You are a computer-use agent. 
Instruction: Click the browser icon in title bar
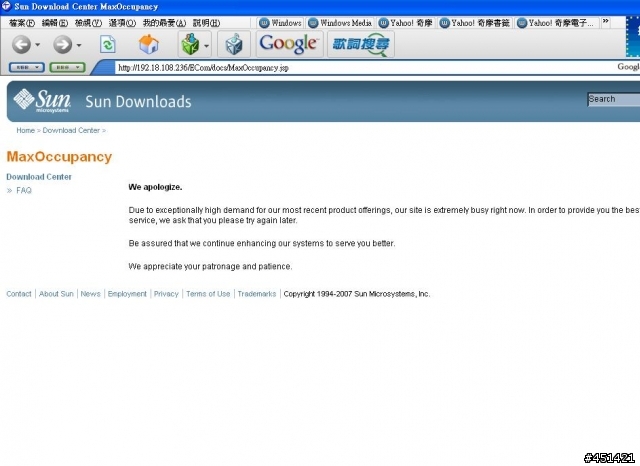click(6, 6)
